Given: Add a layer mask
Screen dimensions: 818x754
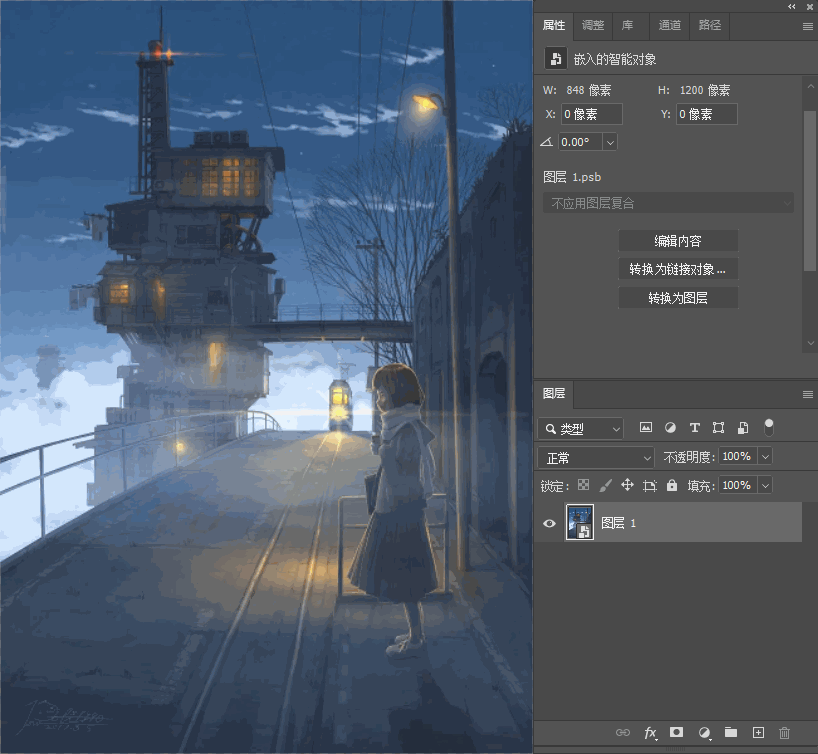Looking at the screenshot, I should click(x=677, y=732).
